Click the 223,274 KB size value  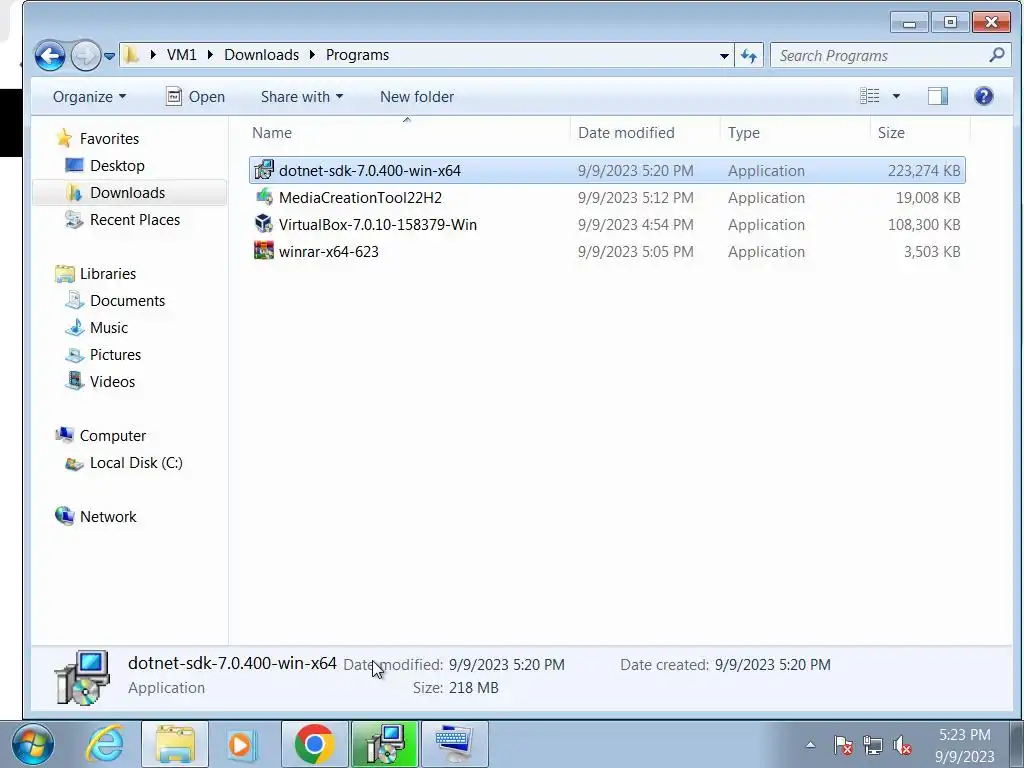click(923, 170)
